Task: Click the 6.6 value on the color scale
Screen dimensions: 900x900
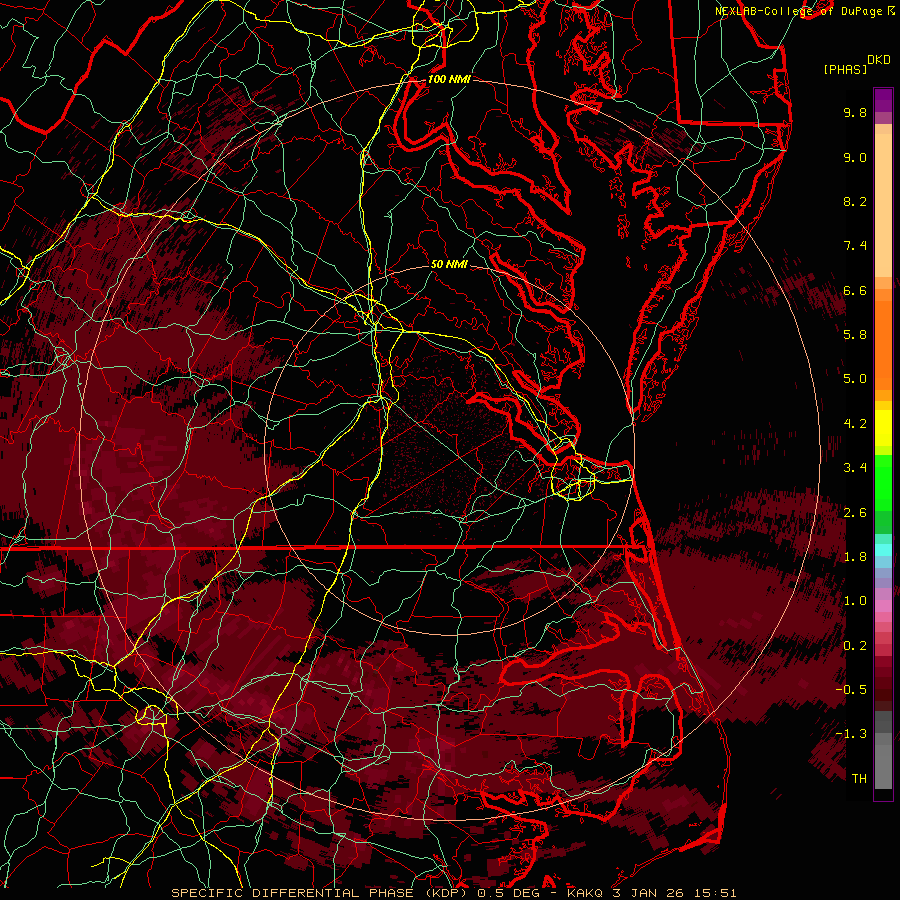Action: click(x=855, y=290)
